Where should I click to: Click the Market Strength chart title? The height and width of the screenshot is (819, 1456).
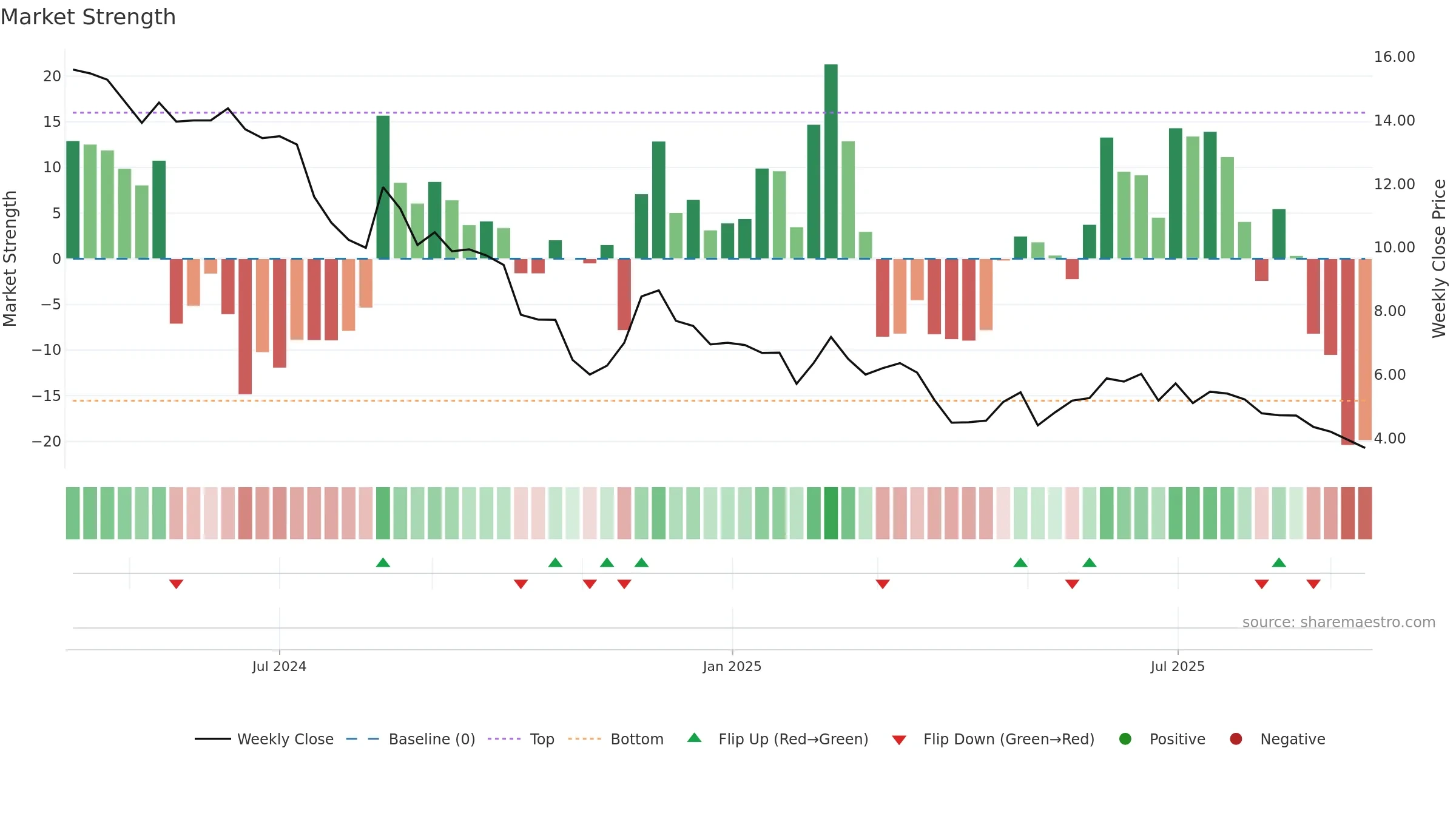(88, 17)
